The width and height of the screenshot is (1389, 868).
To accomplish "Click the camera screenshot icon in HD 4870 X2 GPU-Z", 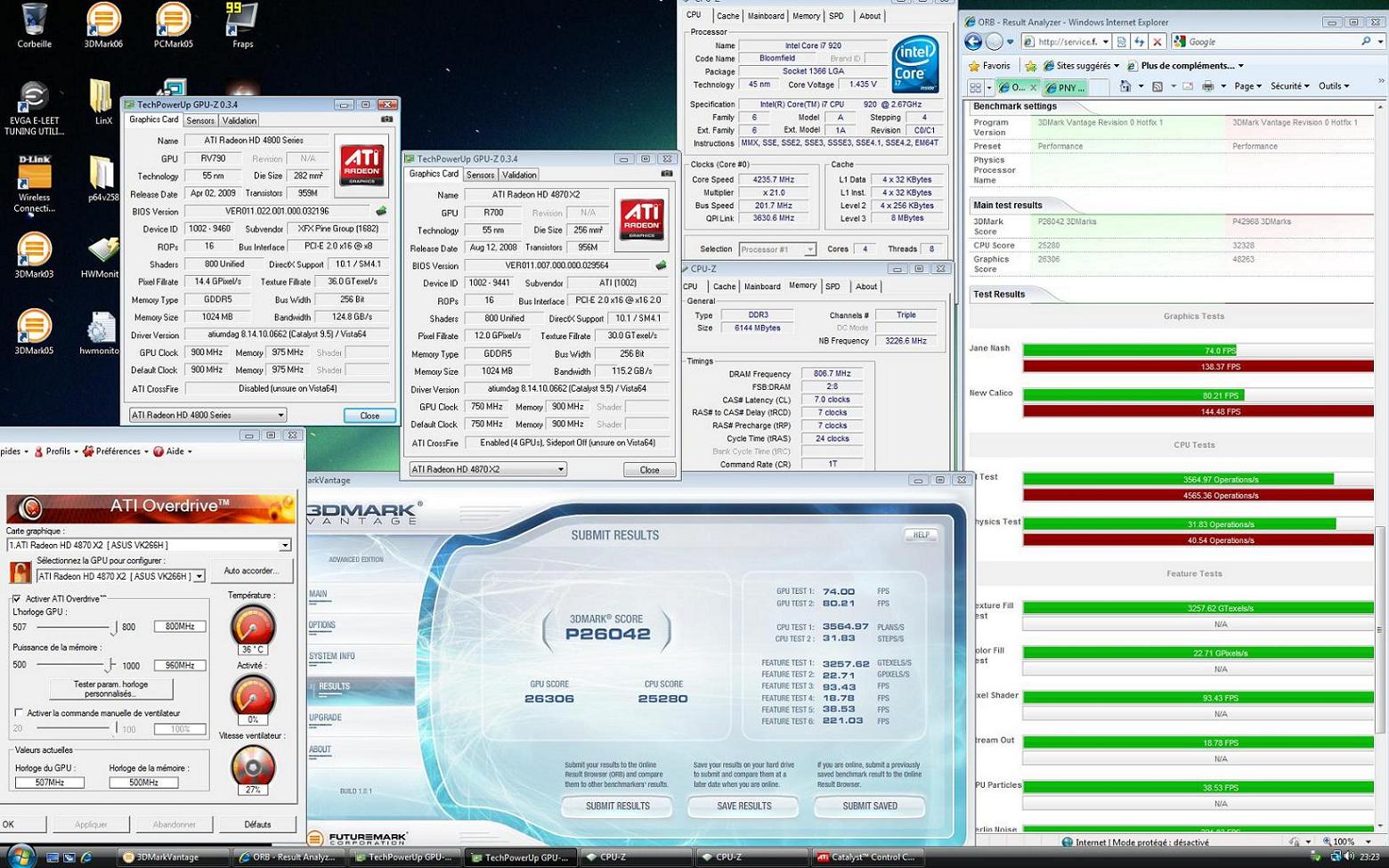I will coord(666,173).
